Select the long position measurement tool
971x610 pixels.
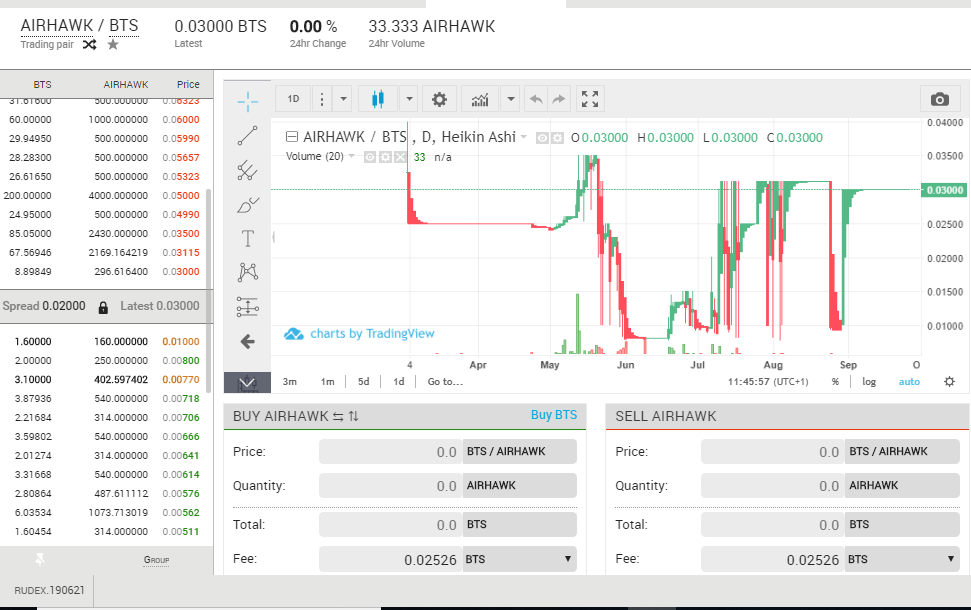247,307
